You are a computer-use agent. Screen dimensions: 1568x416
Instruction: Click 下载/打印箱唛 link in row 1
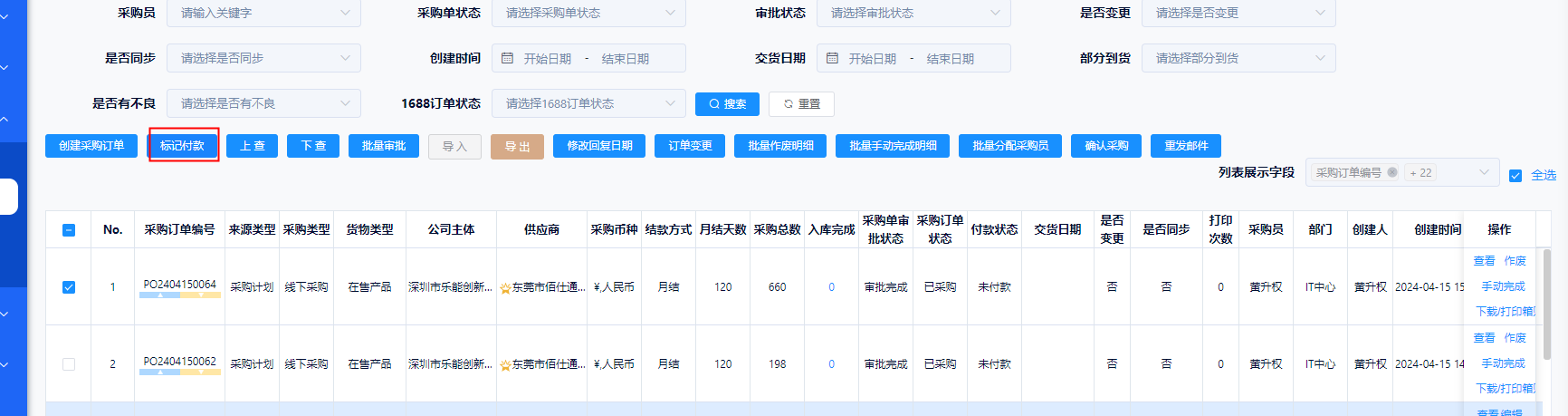pos(1506,311)
